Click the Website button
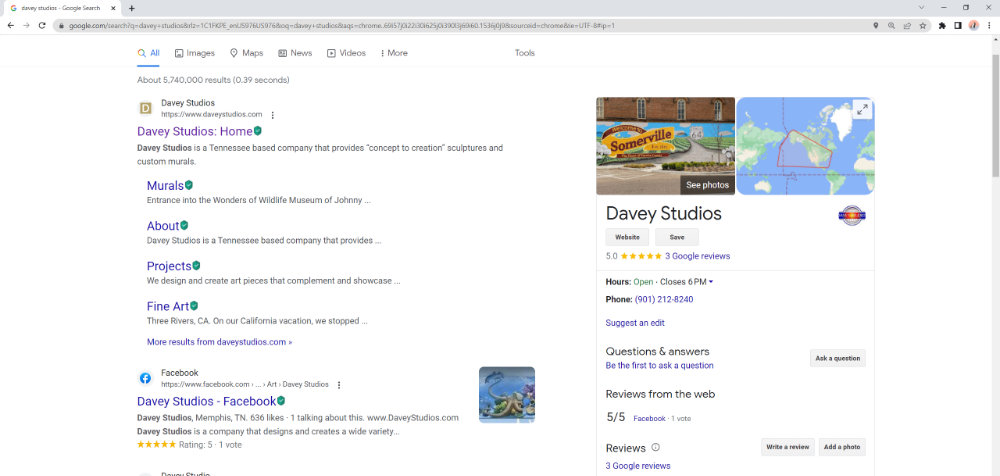Viewport: 1000px width, 476px height. tap(627, 237)
